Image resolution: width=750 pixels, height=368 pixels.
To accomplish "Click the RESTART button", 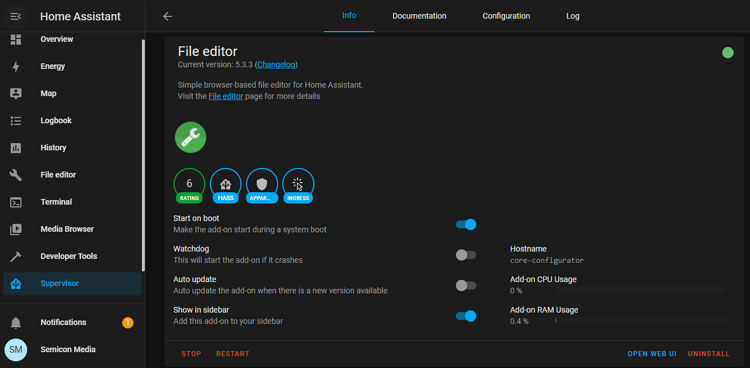I will (232, 354).
